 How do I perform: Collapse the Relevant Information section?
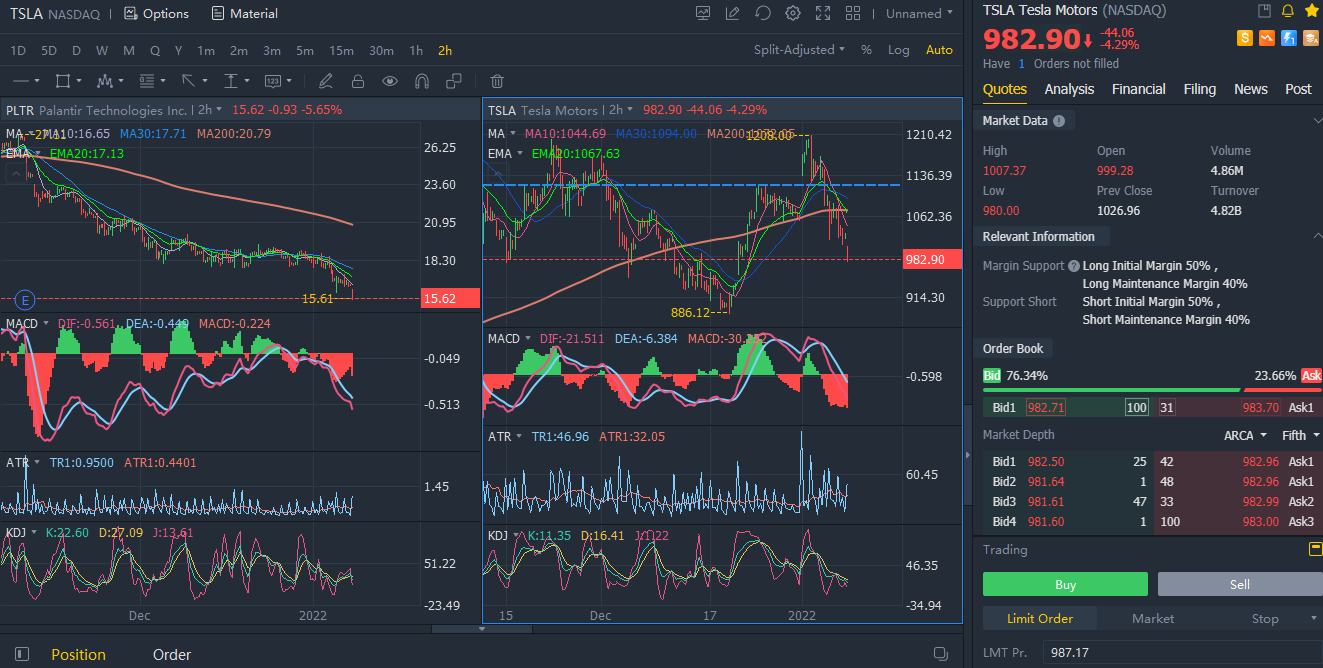1316,237
